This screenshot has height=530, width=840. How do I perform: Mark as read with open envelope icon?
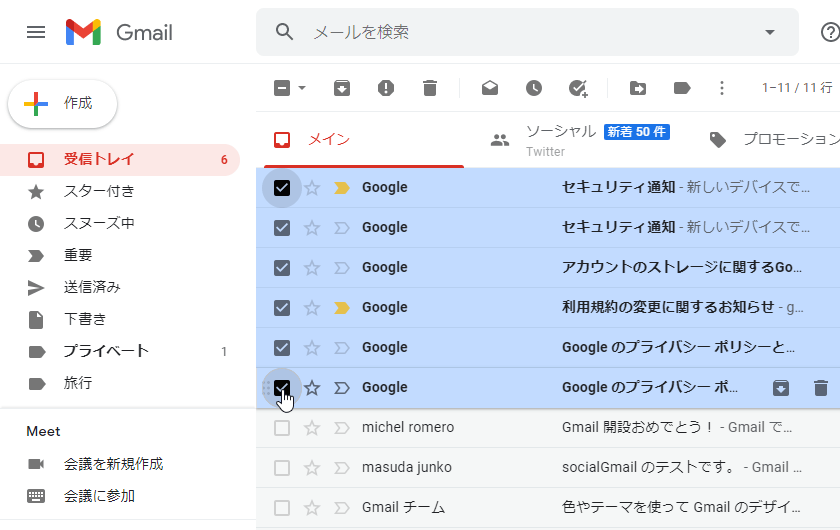(x=490, y=88)
